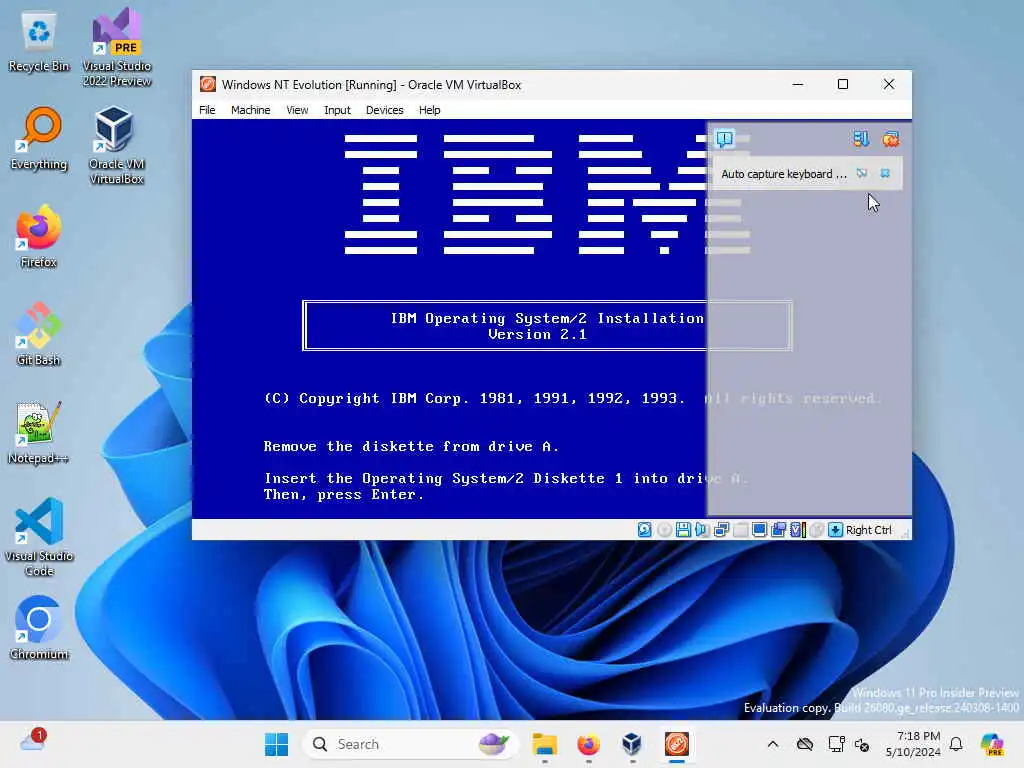Viewport: 1024px width, 768px height.
Task: Click the network adapters status icon
Action: (x=721, y=530)
